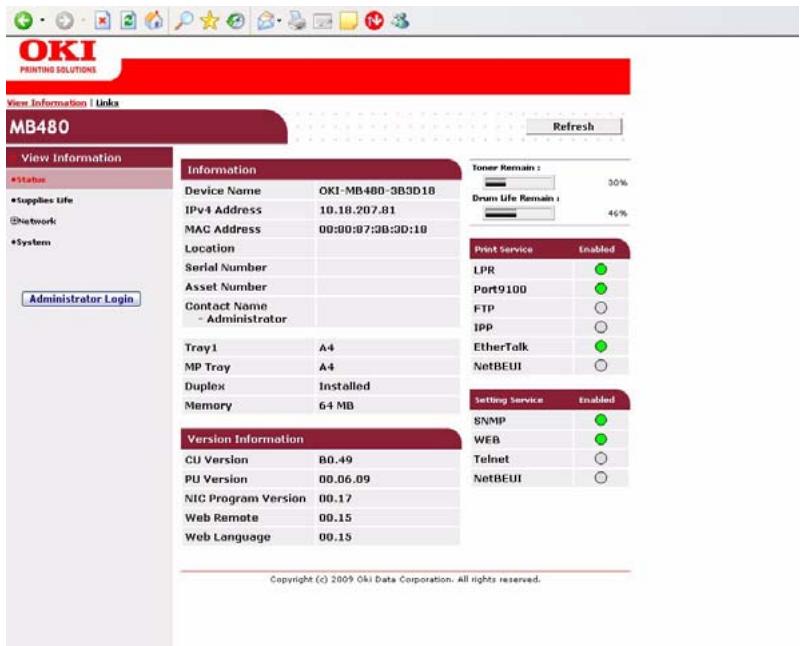Click the grey edit icon in toolbar
The width and height of the screenshot is (803, 646).
[323, 20]
